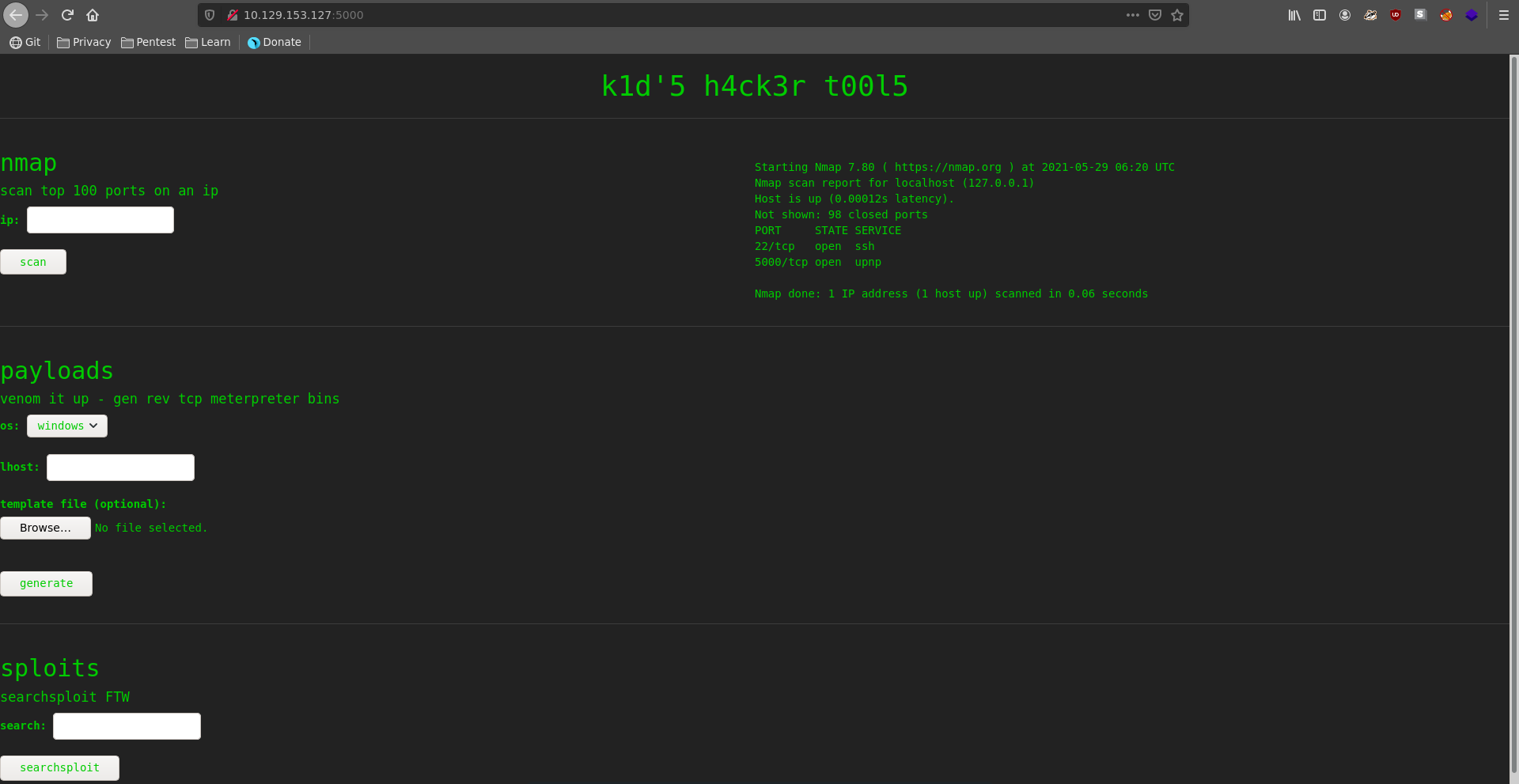This screenshot has height=784, width=1519.
Task: Reload the current page
Action: (67, 15)
